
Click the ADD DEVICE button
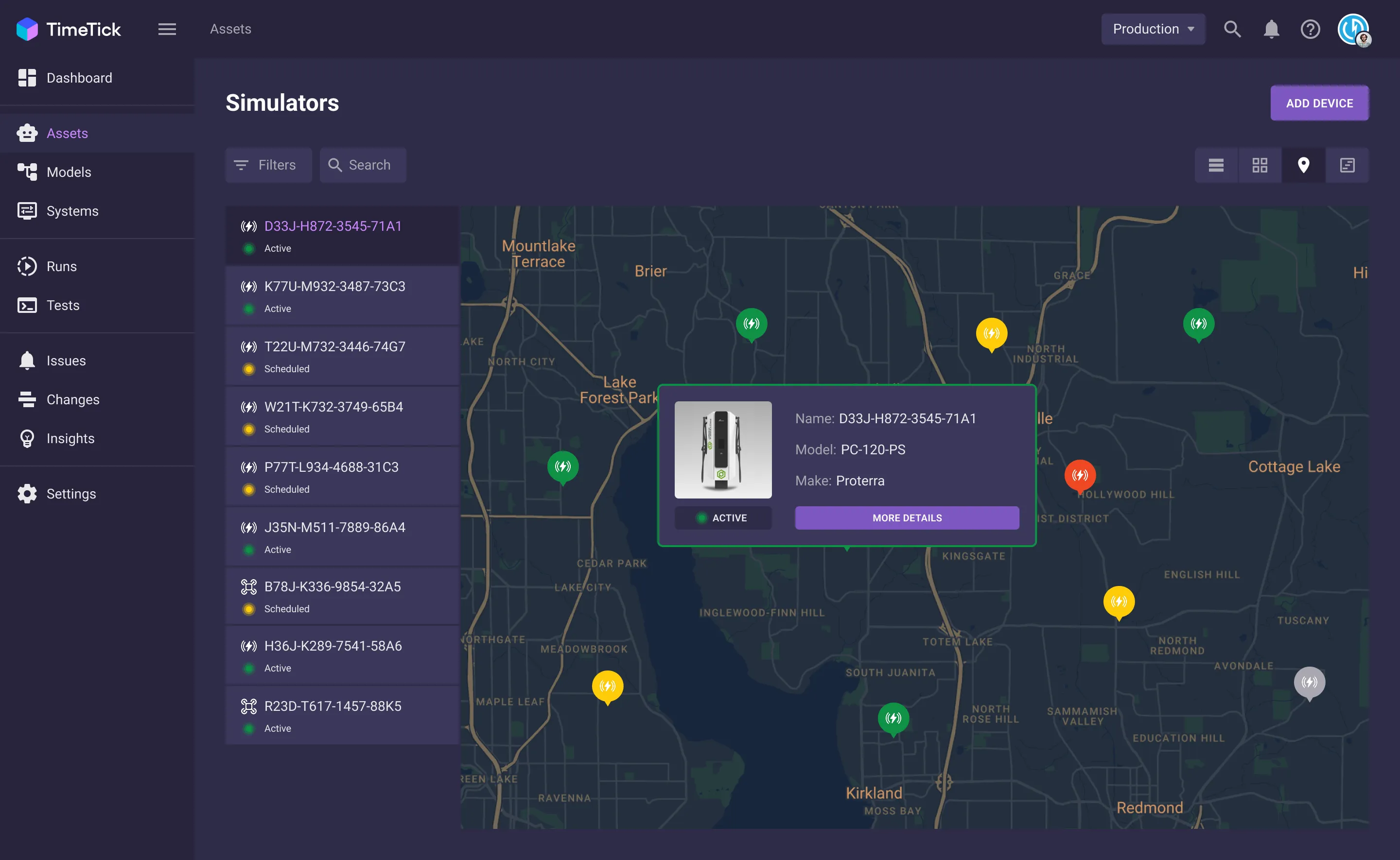pyautogui.click(x=1319, y=103)
